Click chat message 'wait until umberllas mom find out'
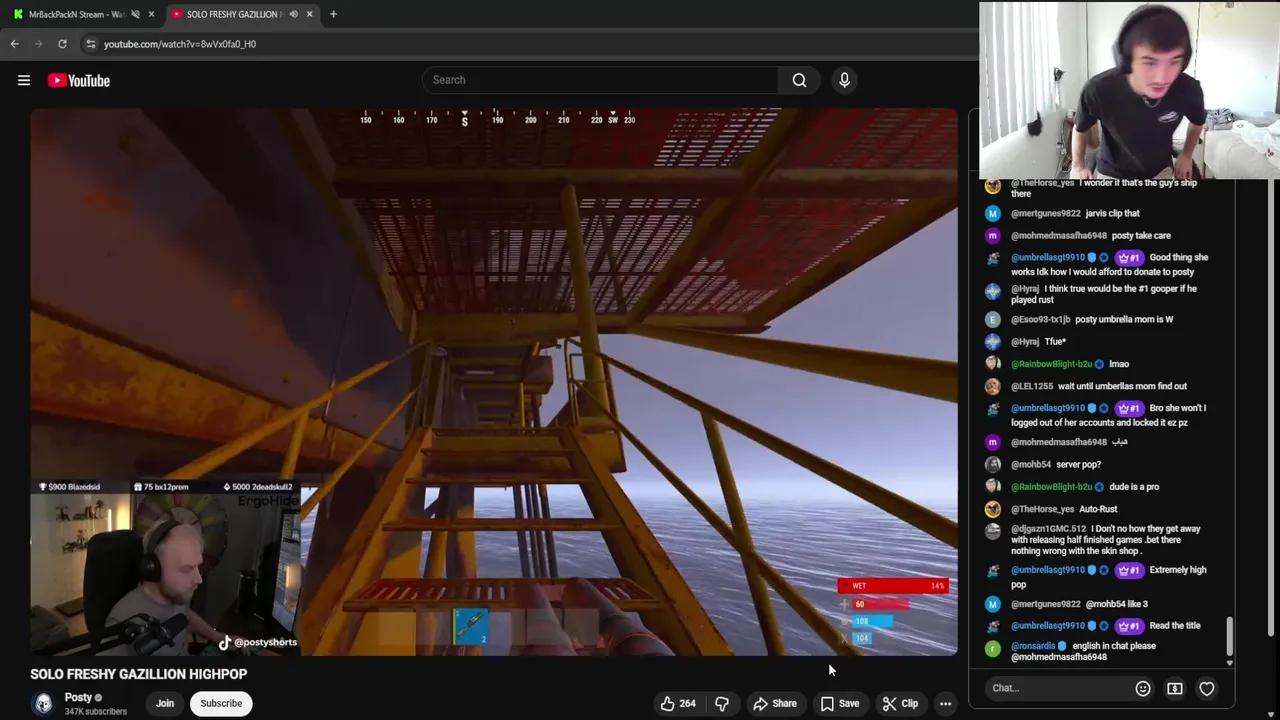This screenshot has height=720, width=1280. pos(1123,386)
